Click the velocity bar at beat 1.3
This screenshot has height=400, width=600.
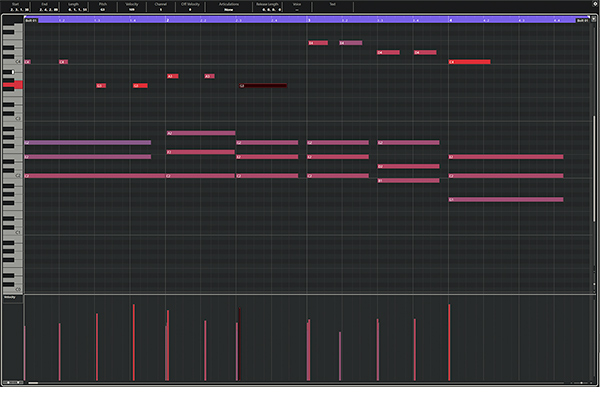click(x=97, y=347)
